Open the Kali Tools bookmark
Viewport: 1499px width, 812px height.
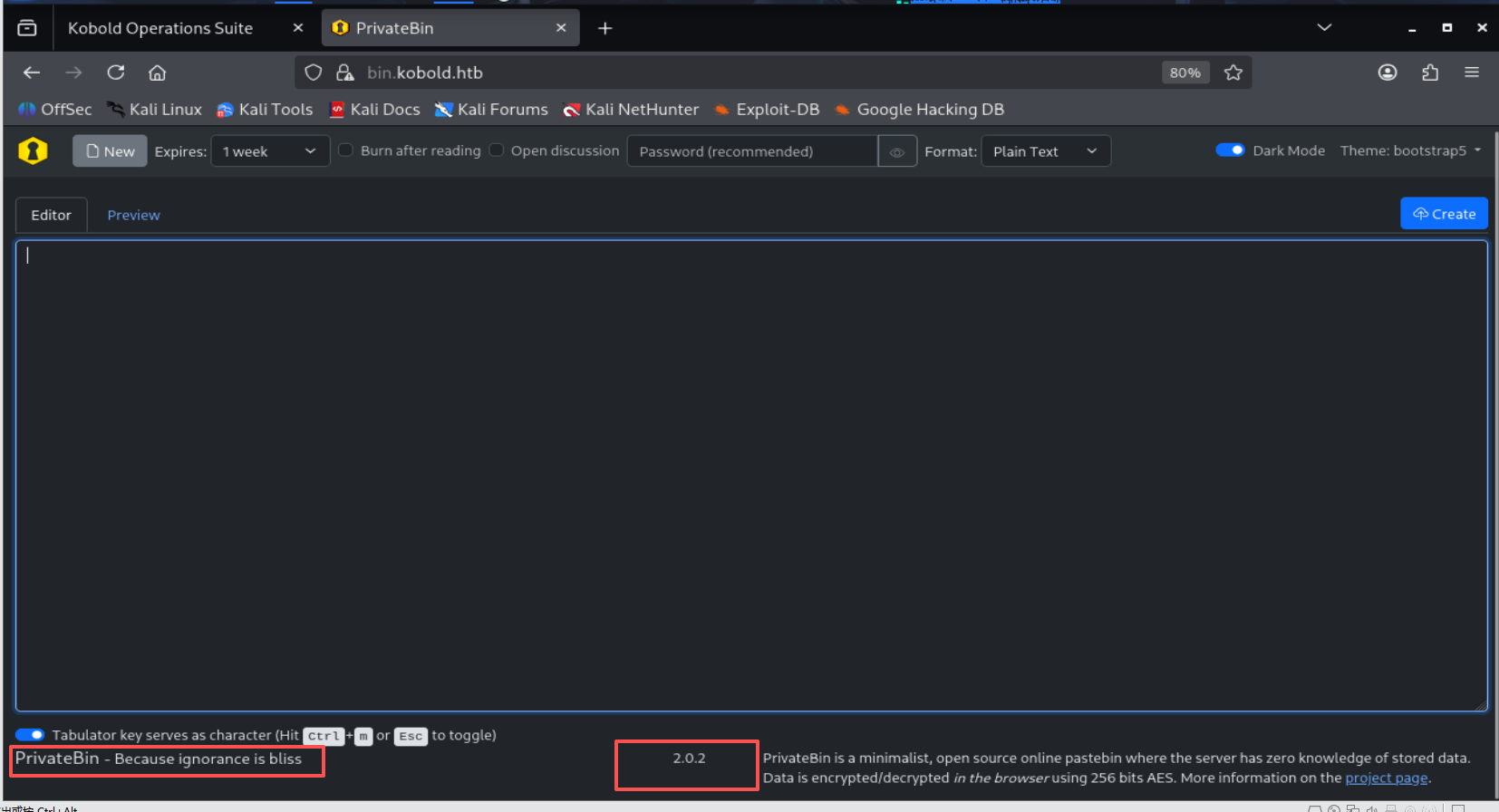(x=265, y=110)
